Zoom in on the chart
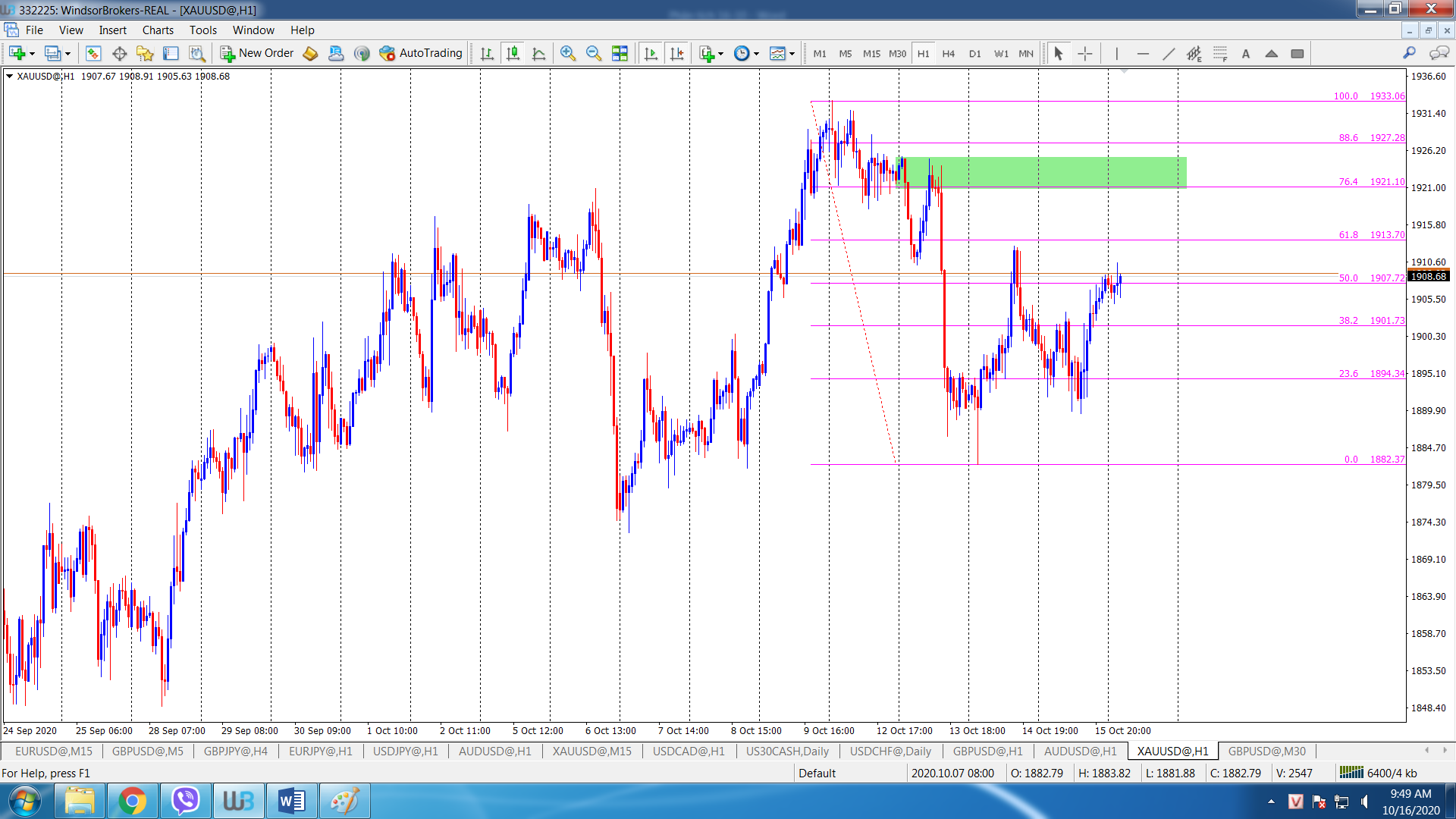This screenshot has height=819, width=1456. 567,53
